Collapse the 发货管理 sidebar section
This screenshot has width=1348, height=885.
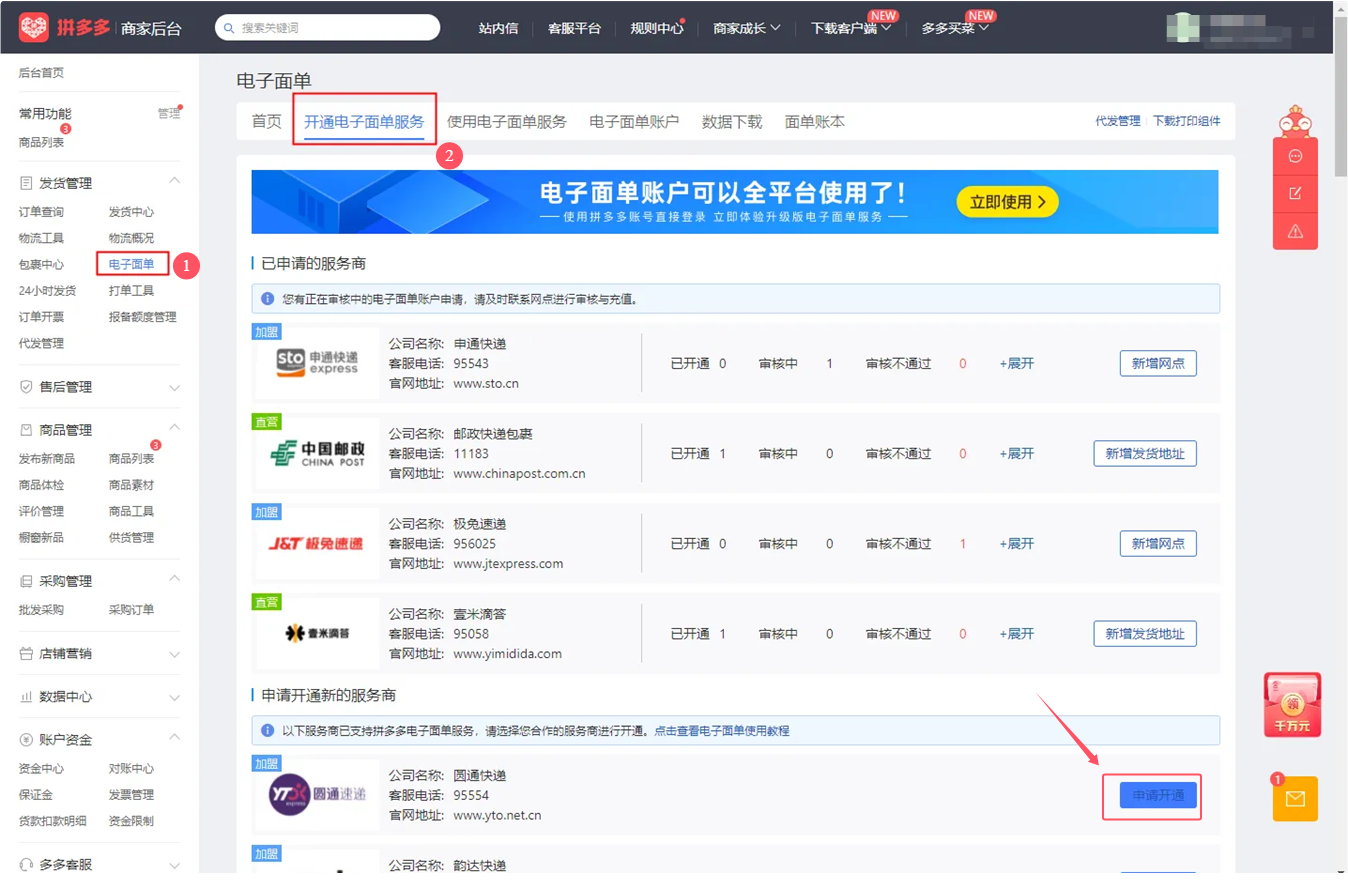click(x=174, y=182)
